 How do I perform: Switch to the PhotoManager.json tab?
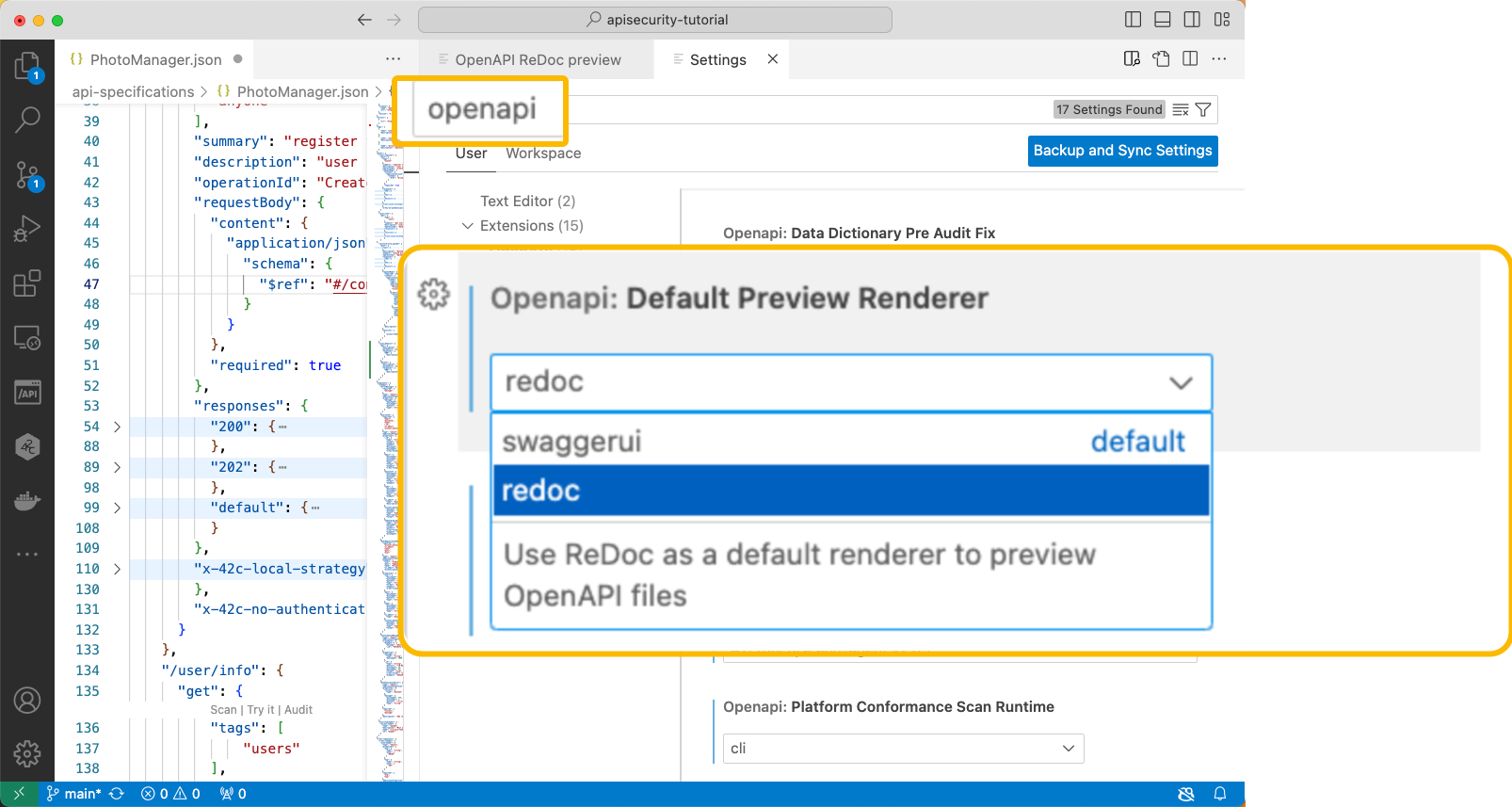[155, 59]
